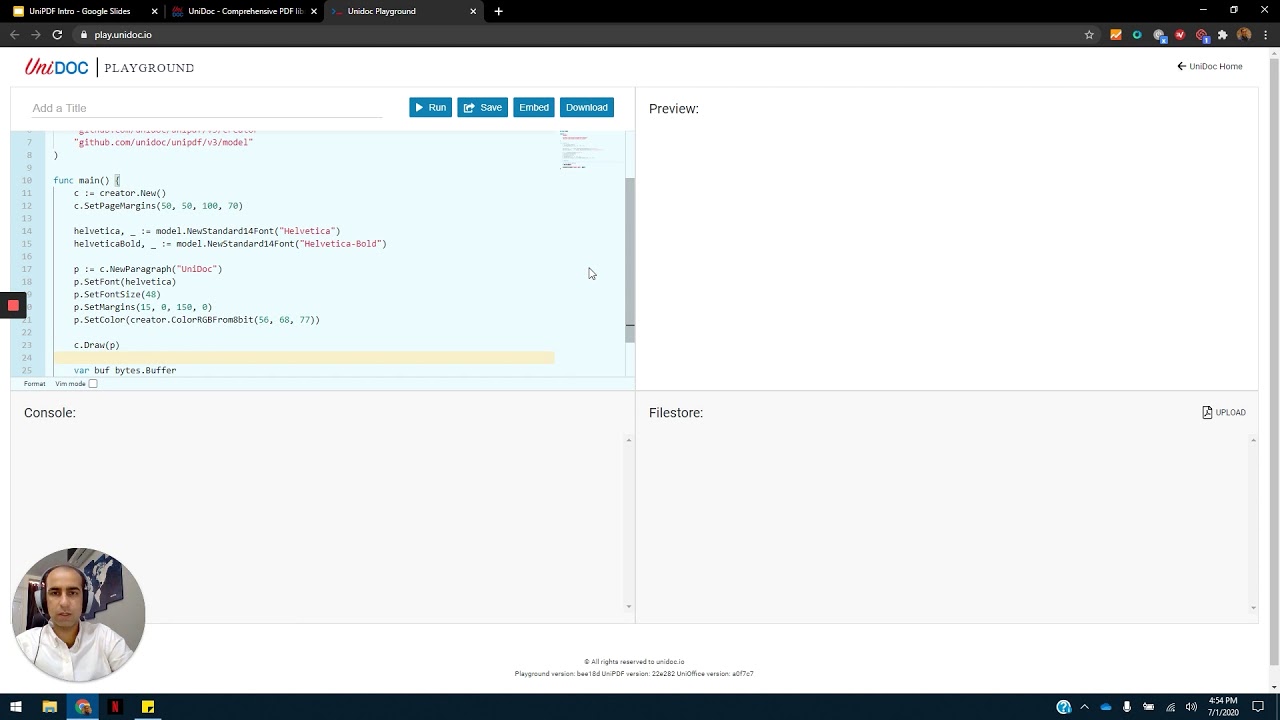1280x720 pixels.
Task: Bookmark this page with the star icon
Action: click(x=1089, y=34)
